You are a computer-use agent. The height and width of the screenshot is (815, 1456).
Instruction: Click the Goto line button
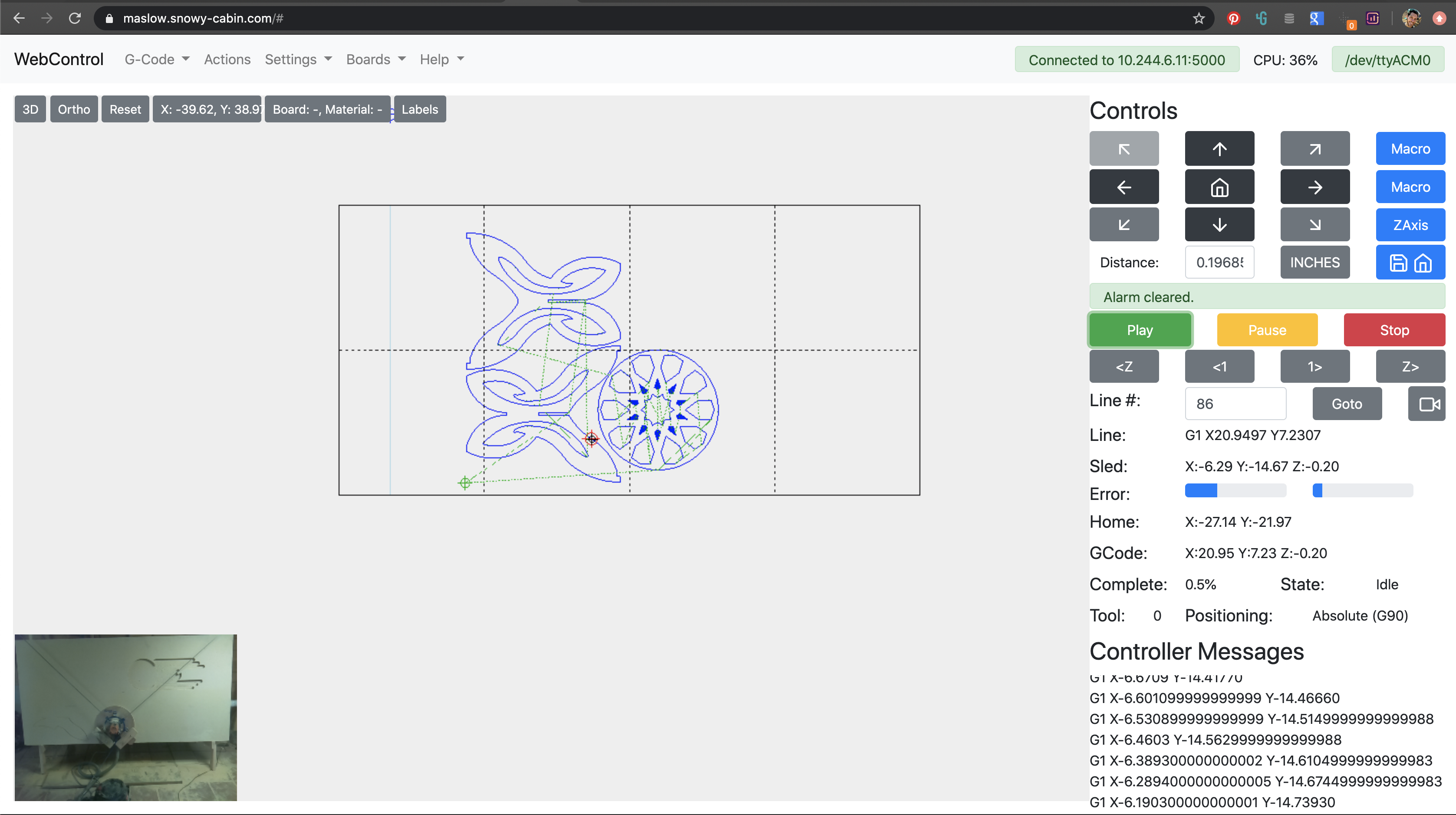pos(1346,404)
